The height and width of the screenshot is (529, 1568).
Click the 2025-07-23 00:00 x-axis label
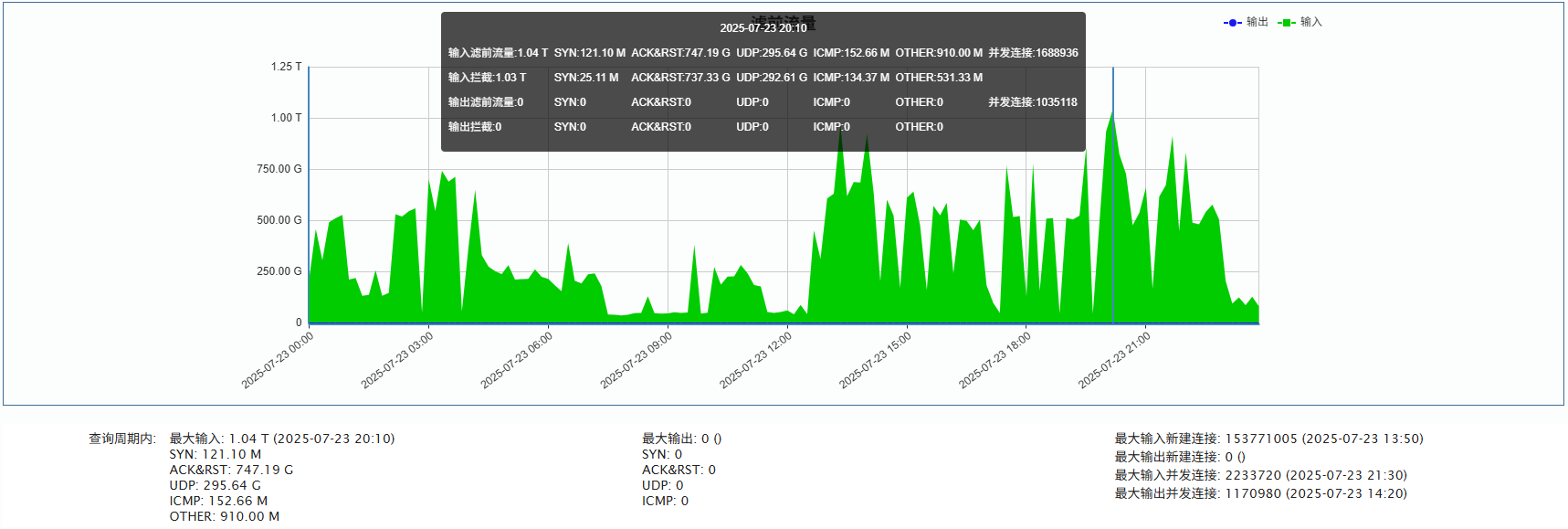tap(278, 360)
